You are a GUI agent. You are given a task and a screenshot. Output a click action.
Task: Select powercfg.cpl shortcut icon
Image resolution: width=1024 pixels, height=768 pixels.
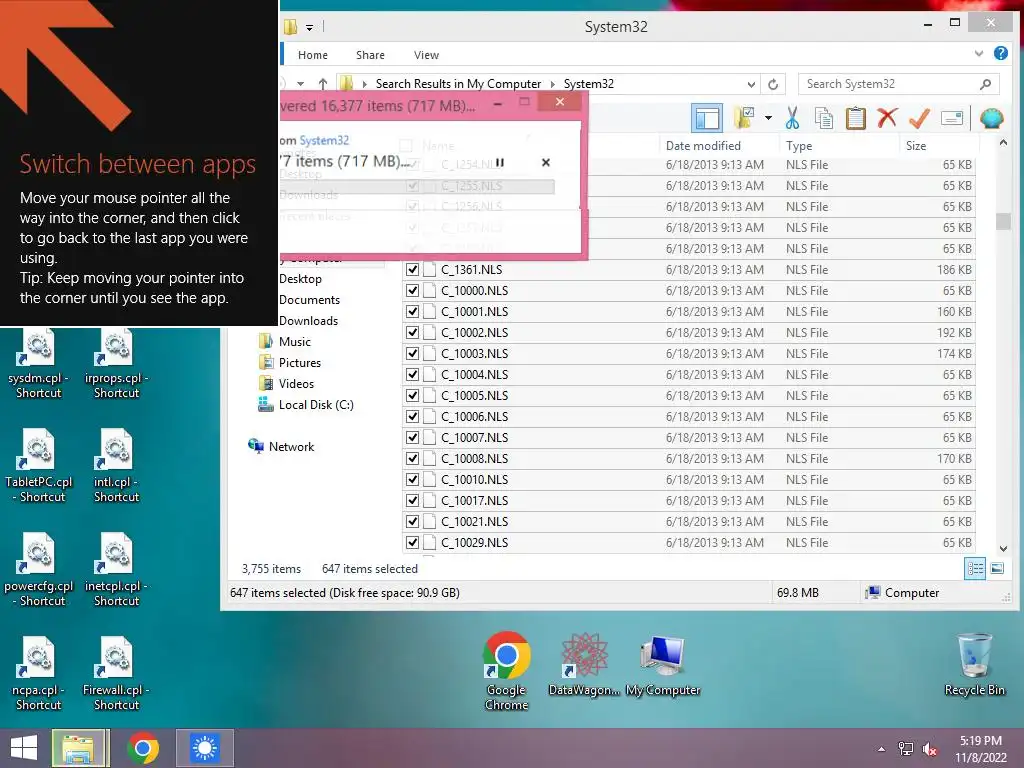[39, 570]
